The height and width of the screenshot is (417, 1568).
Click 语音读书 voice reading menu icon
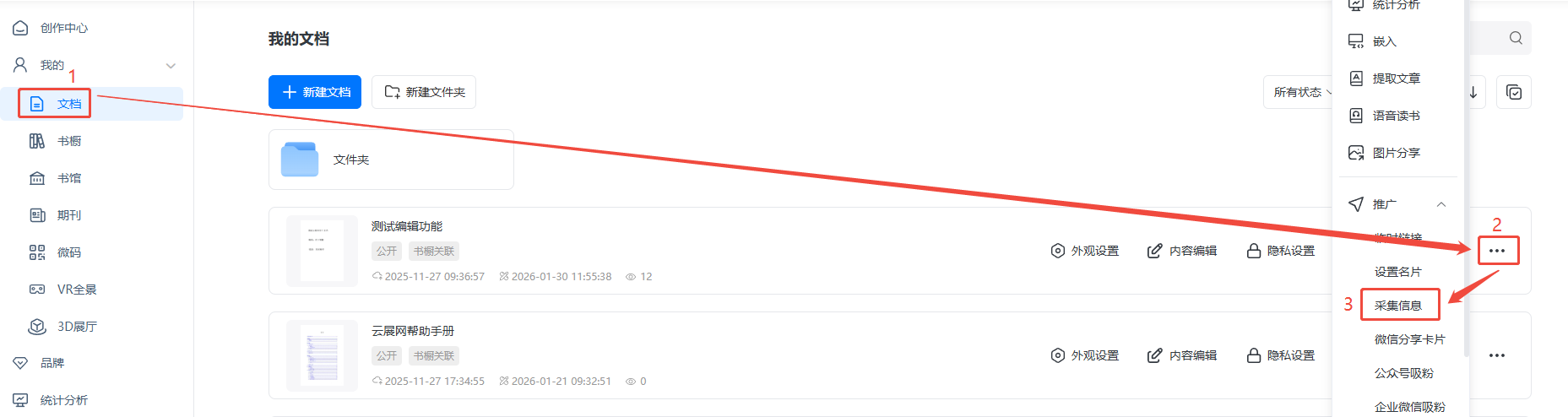1356,116
